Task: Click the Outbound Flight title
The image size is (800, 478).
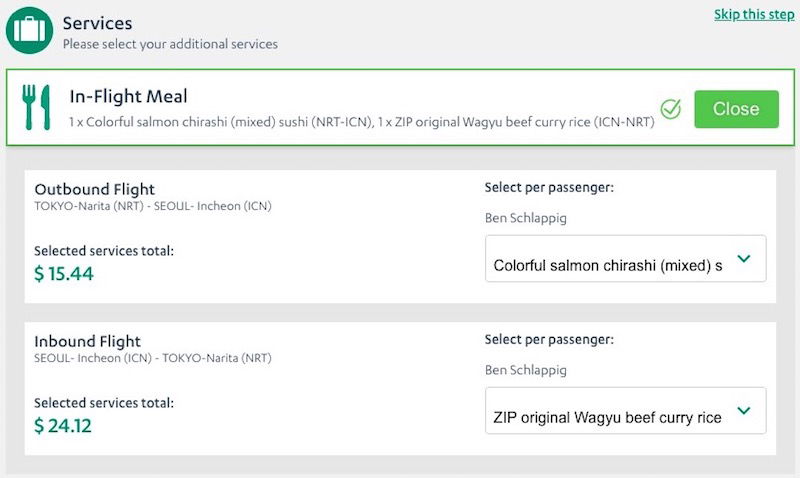Action: [x=94, y=189]
